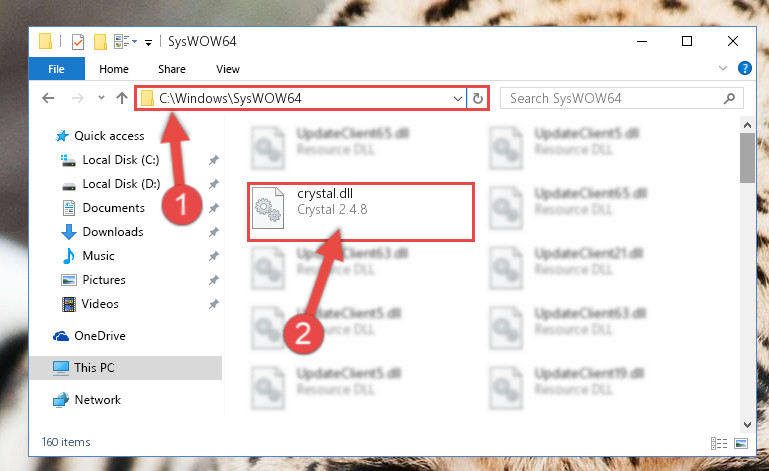The image size is (769, 471).
Task: Switch to large thumbnails view icon
Action: pyautogui.click(x=741, y=444)
